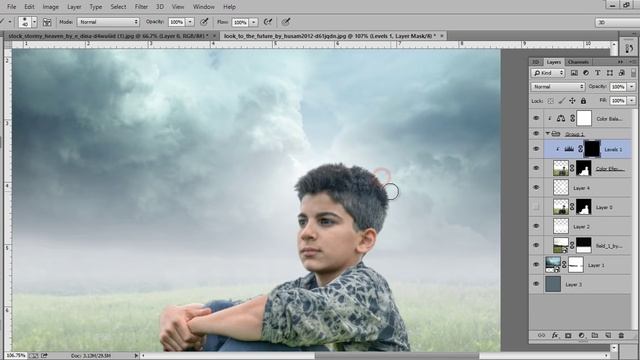The height and width of the screenshot is (360, 640).
Task: Show the hidden Layer 5
Action: point(536,207)
